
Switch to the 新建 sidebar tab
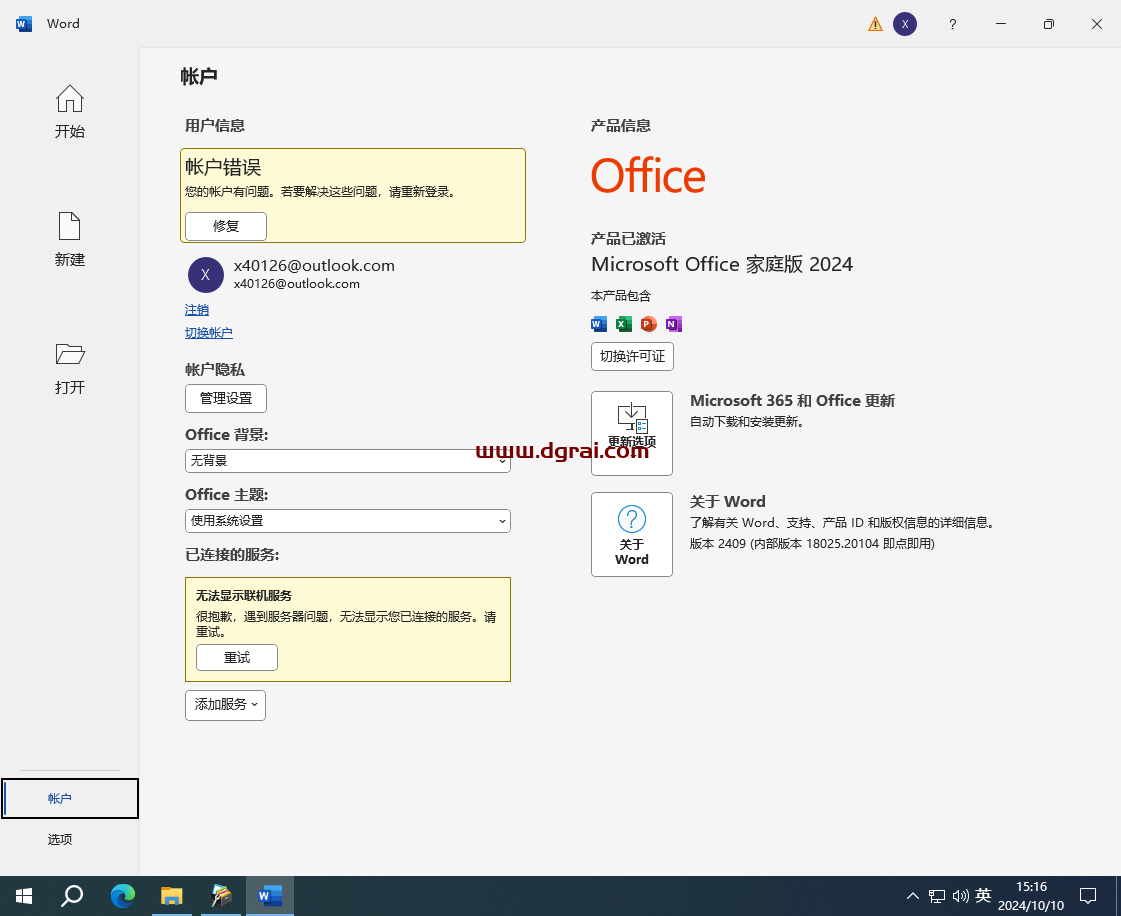click(70, 240)
